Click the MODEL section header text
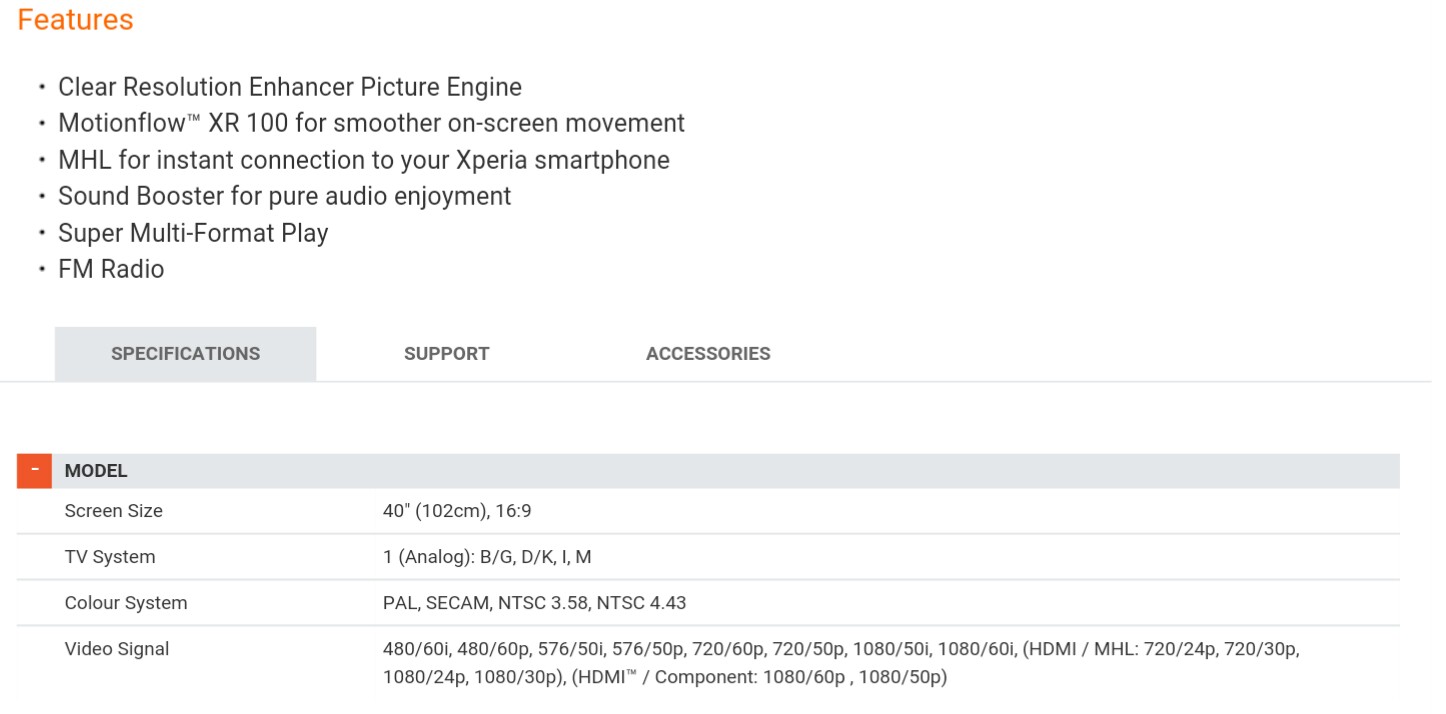 [x=96, y=471]
